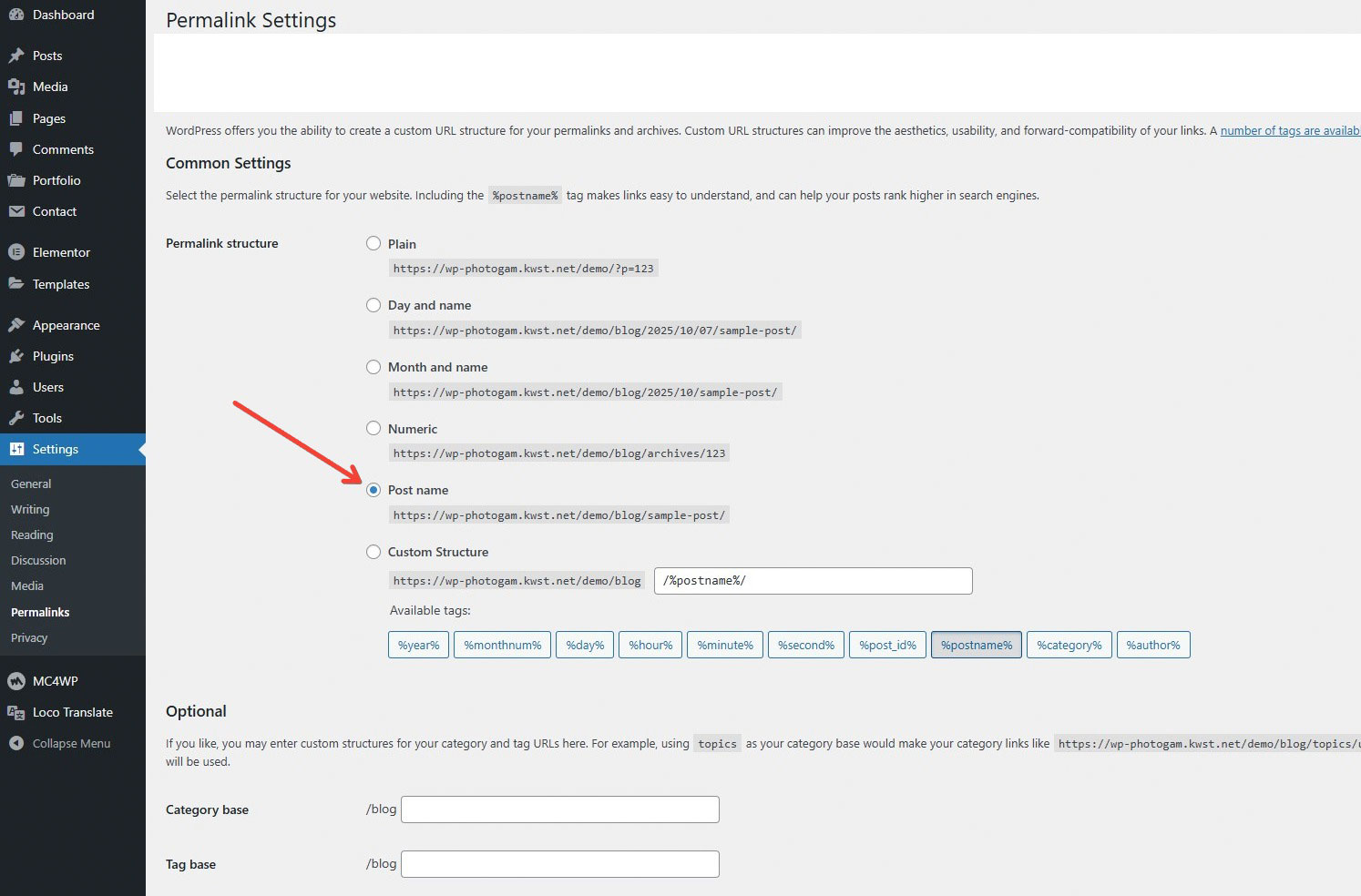Click the Portfolio folder icon
The height and width of the screenshot is (896, 1361).
[16, 180]
